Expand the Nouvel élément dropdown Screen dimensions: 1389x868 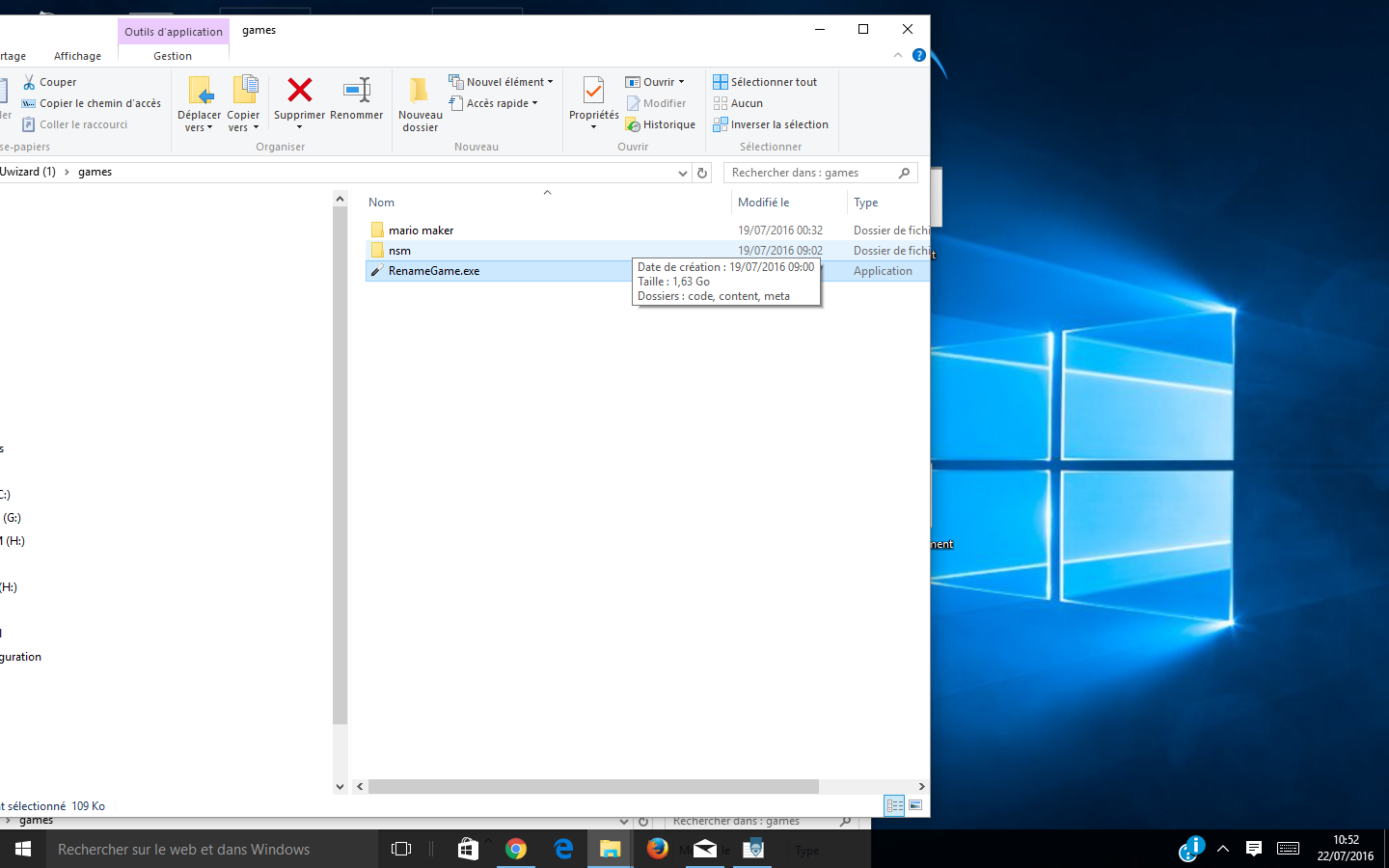[x=550, y=82]
